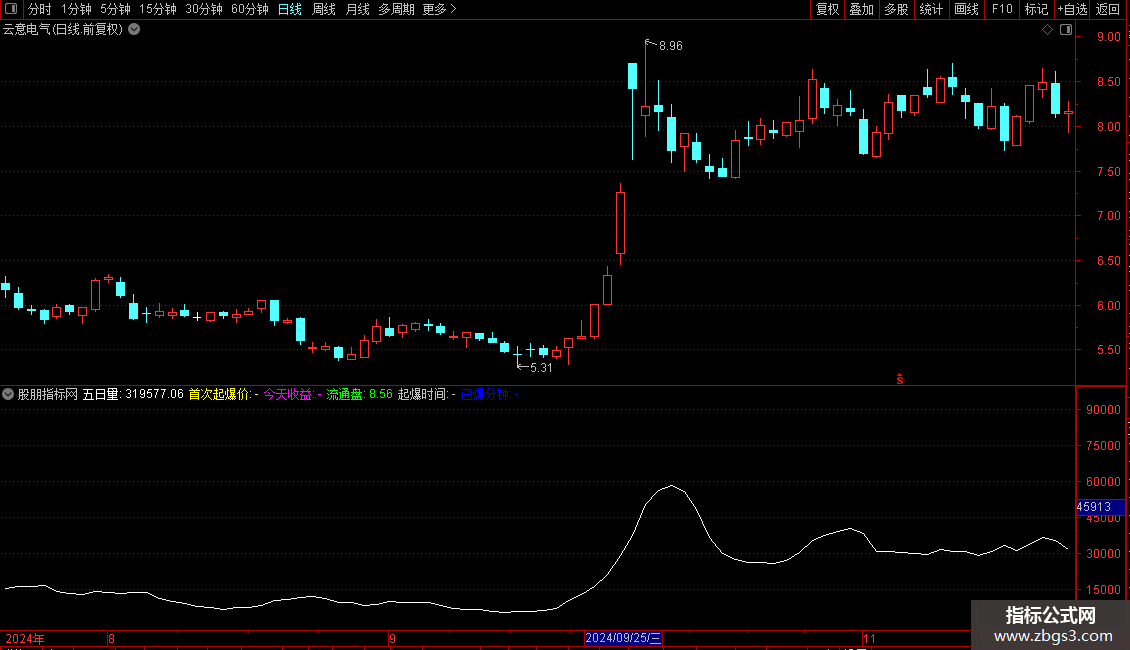Open the 多股 multi-stock view
1130x650 pixels.
(897, 9)
